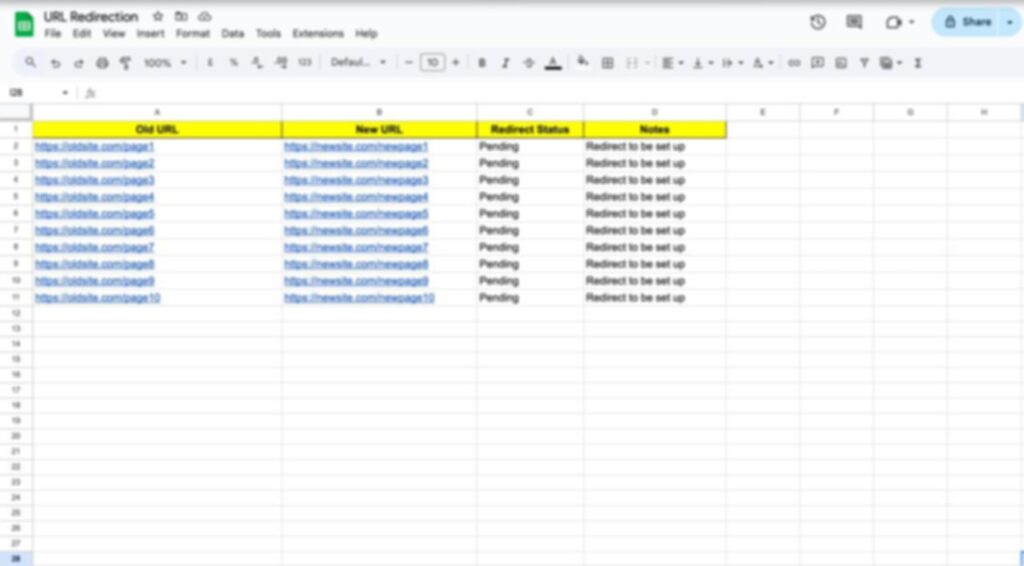Open the version history clock icon
The width and height of the screenshot is (1024, 566).
click(818, 22)
